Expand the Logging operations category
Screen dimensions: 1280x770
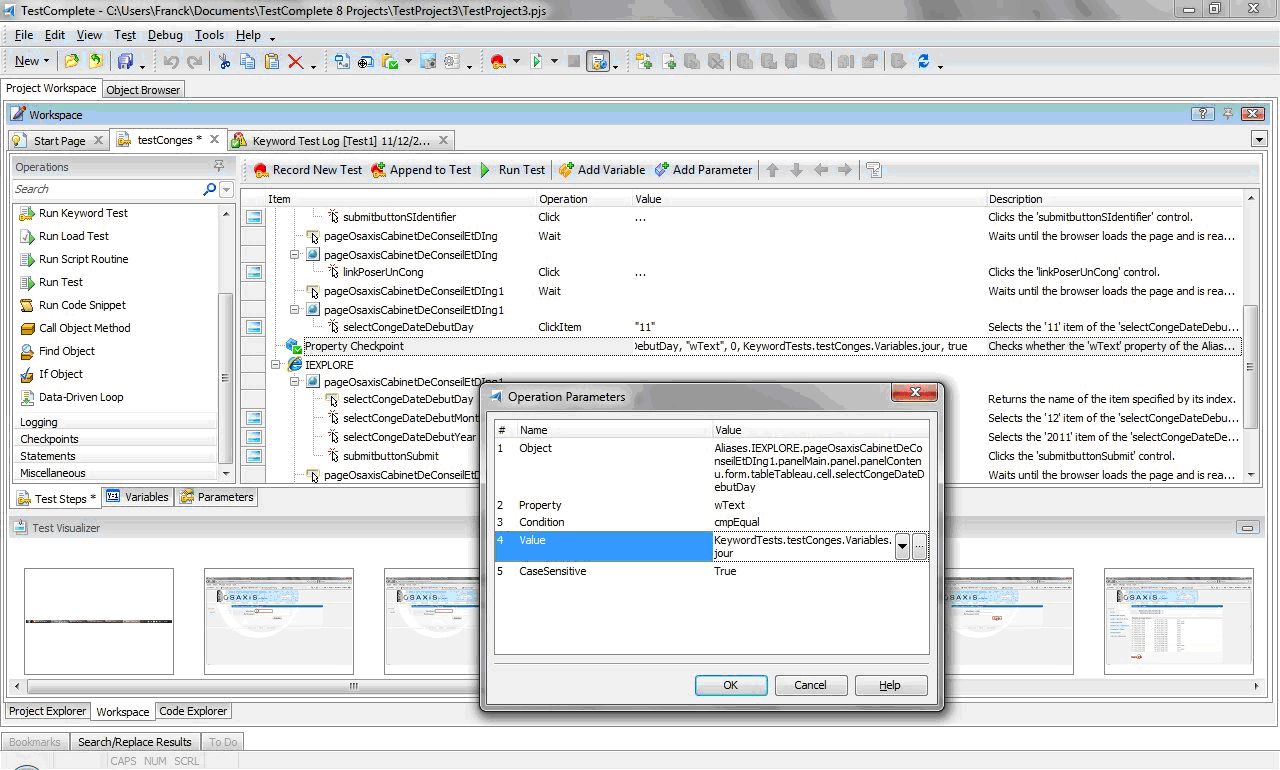[114, 422]
